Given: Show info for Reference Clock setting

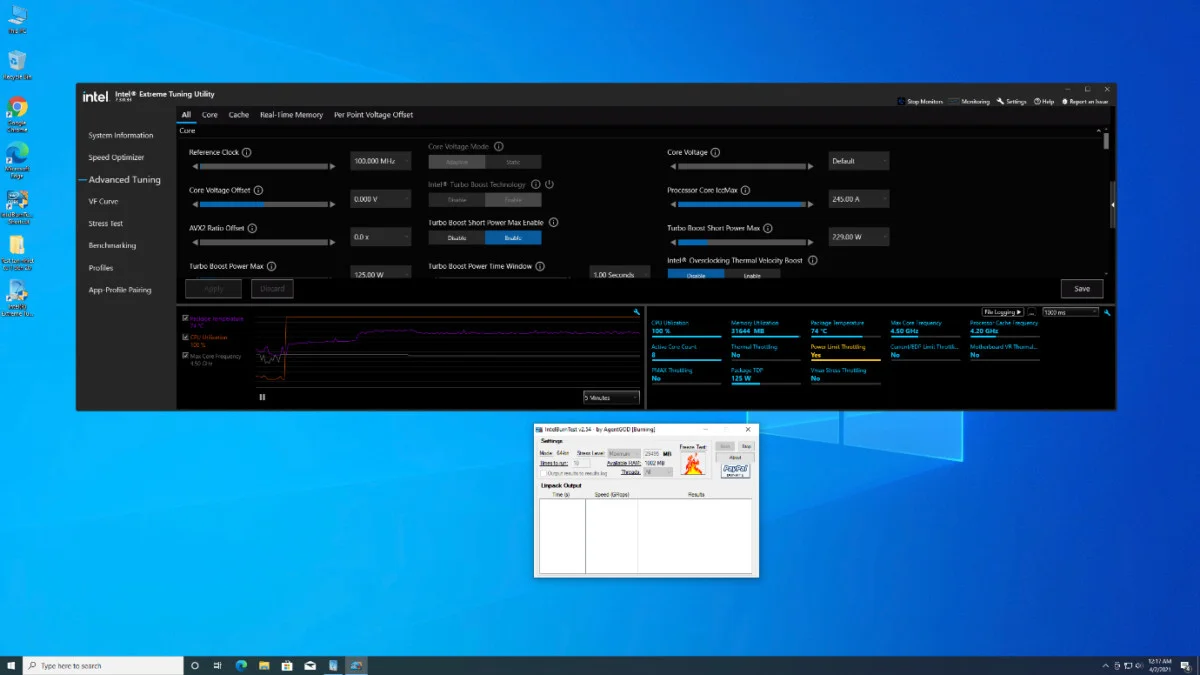Looking at the screenshot, I should 247,153.
